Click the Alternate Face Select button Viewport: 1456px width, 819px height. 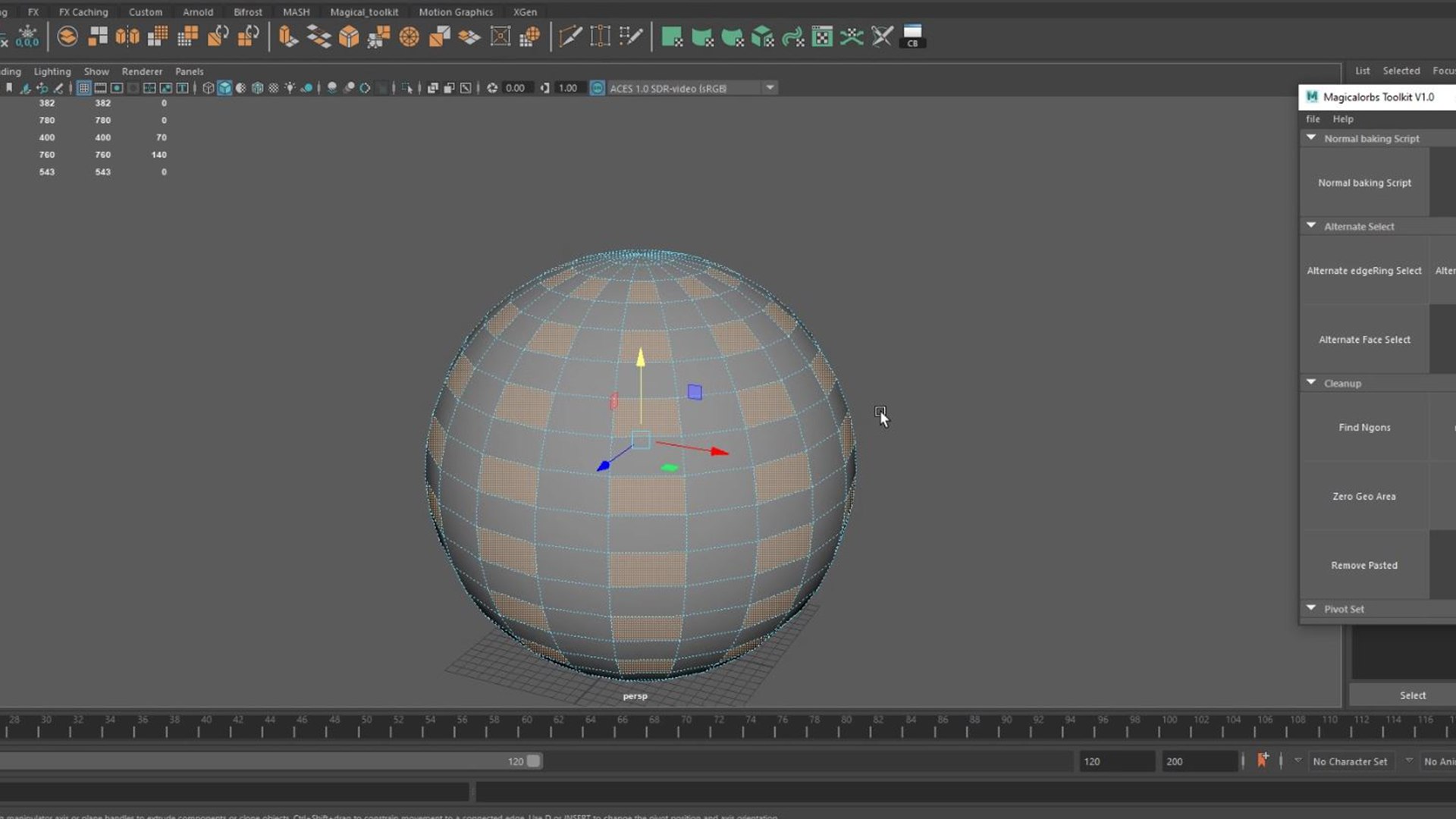[1364, 340]
